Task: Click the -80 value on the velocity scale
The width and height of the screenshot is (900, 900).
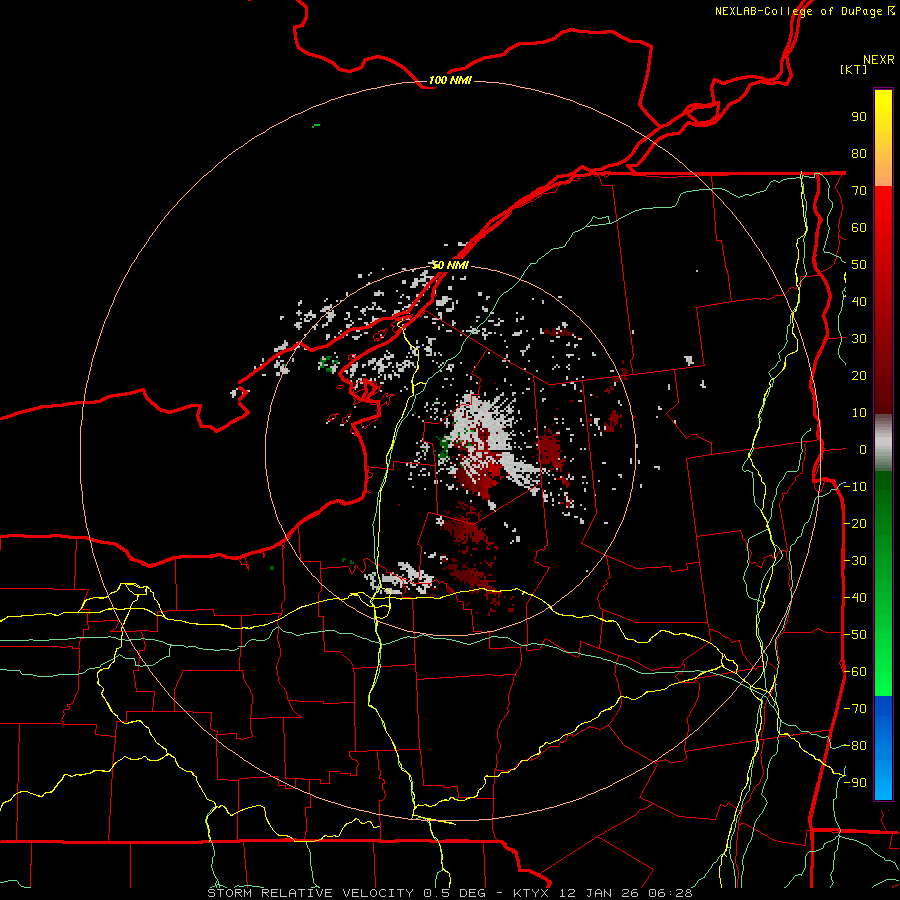Action: (x=855, y=746)
